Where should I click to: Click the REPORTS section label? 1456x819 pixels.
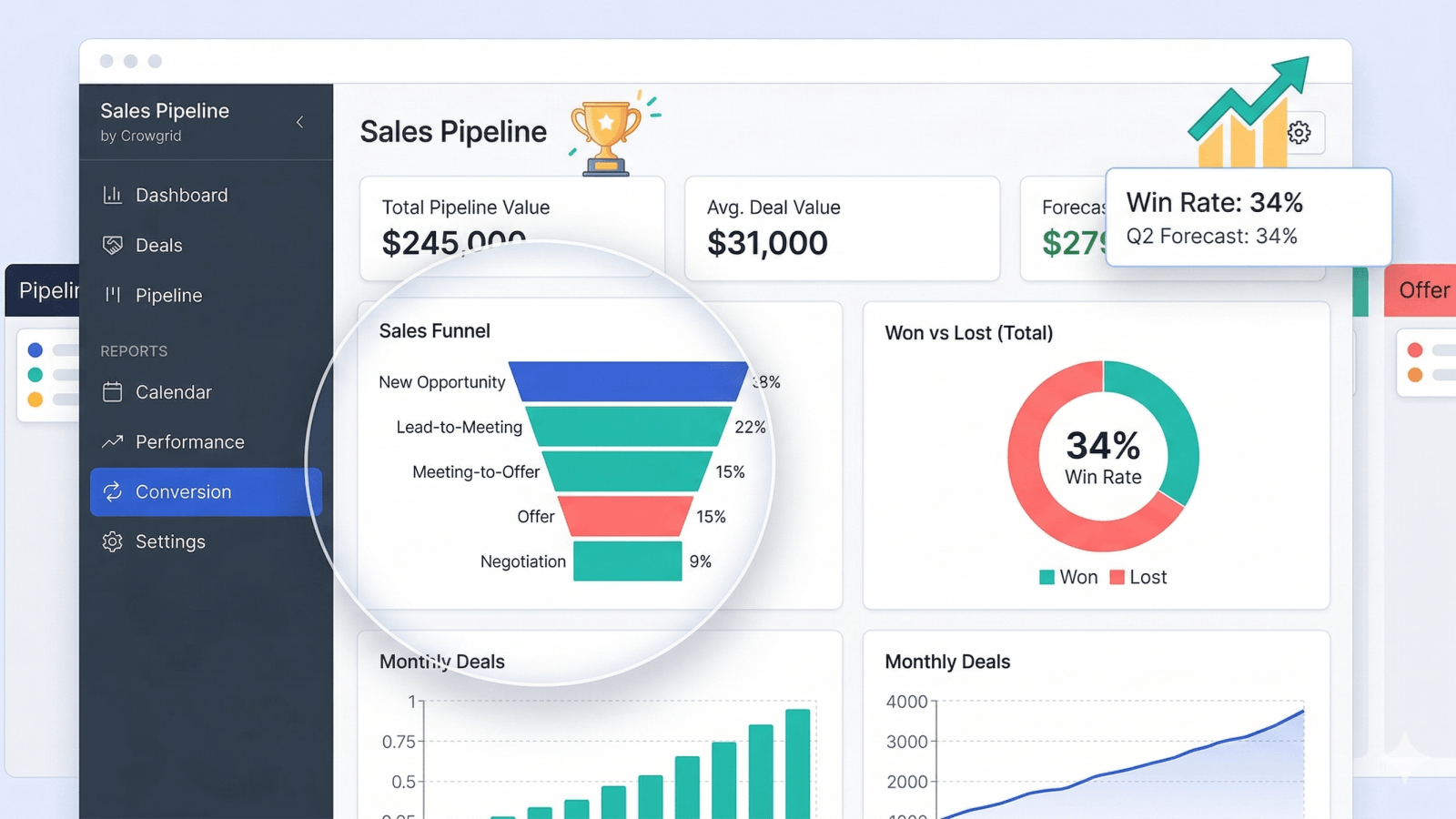click(134, 351)
